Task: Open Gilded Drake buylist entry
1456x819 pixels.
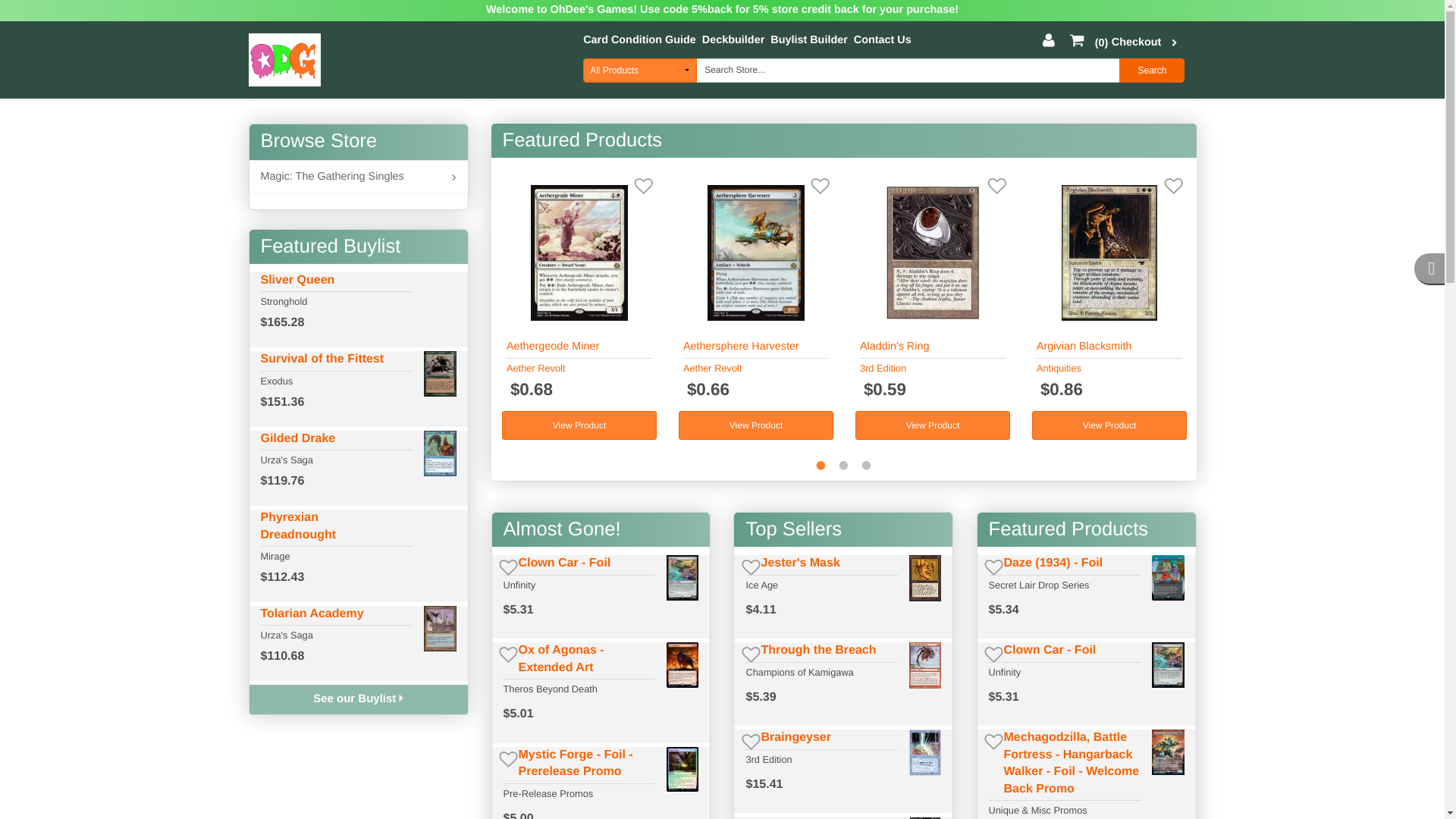Action: (x=298, y=438)
